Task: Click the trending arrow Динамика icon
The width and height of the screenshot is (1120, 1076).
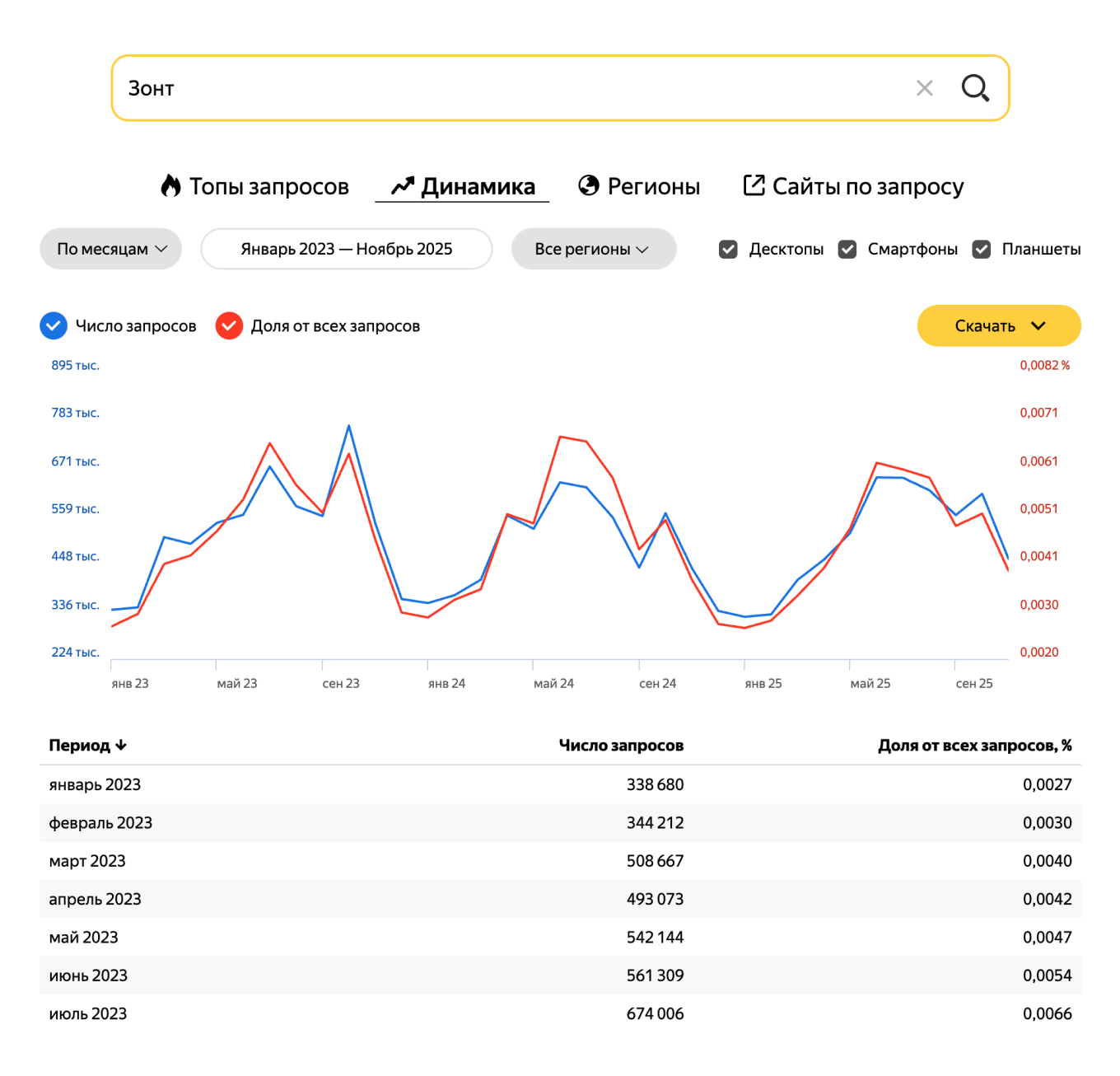Action: 402,186
